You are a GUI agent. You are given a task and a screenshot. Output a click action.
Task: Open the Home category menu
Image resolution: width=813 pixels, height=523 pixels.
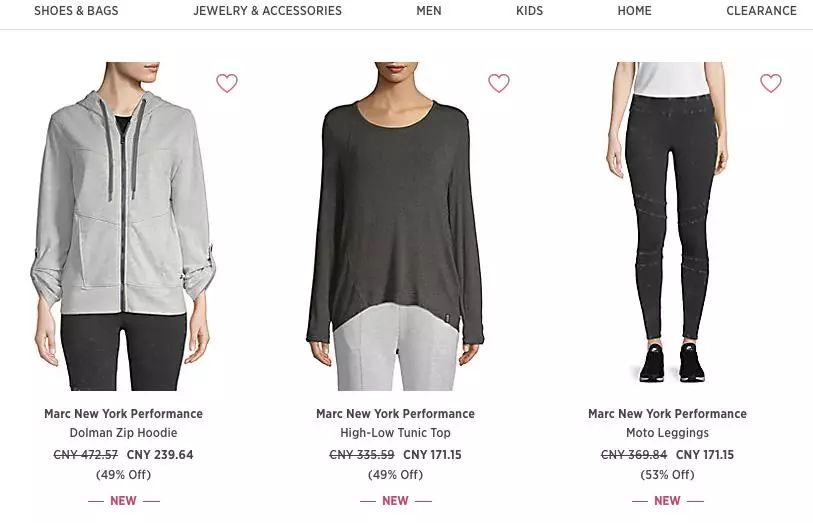click(634, 11)
